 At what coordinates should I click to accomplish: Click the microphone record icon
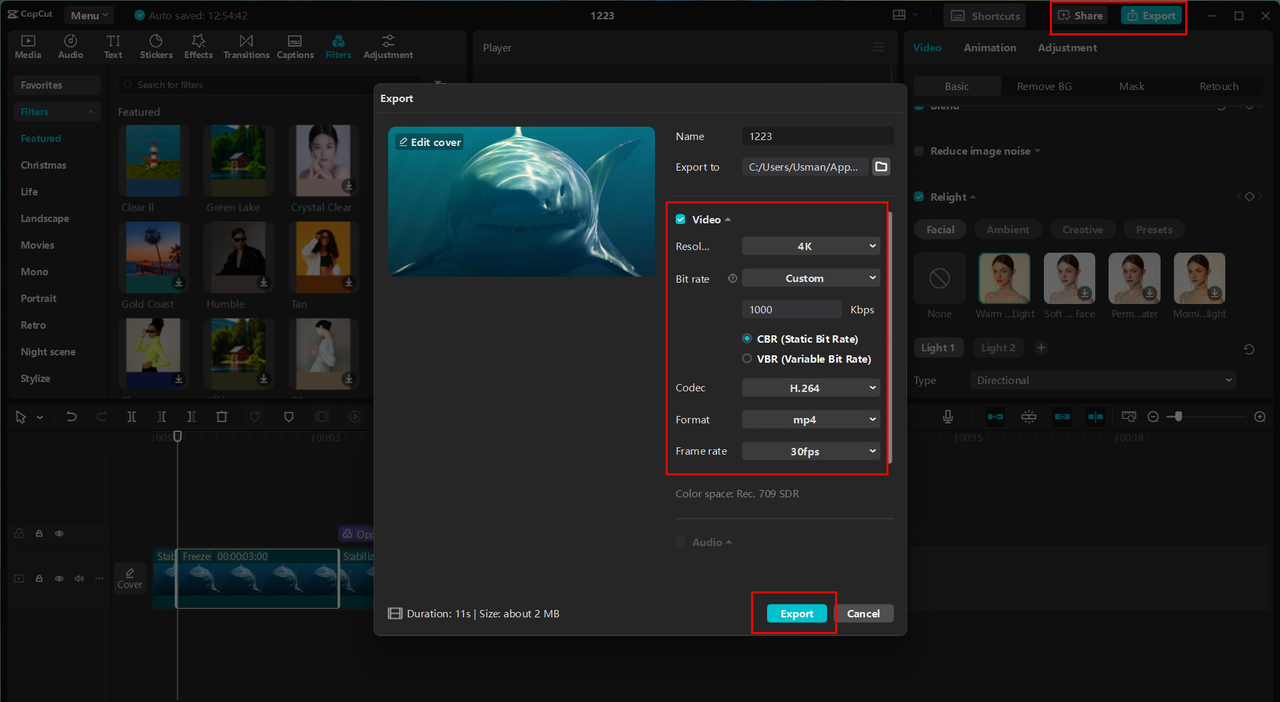click(x=948, y=417)
